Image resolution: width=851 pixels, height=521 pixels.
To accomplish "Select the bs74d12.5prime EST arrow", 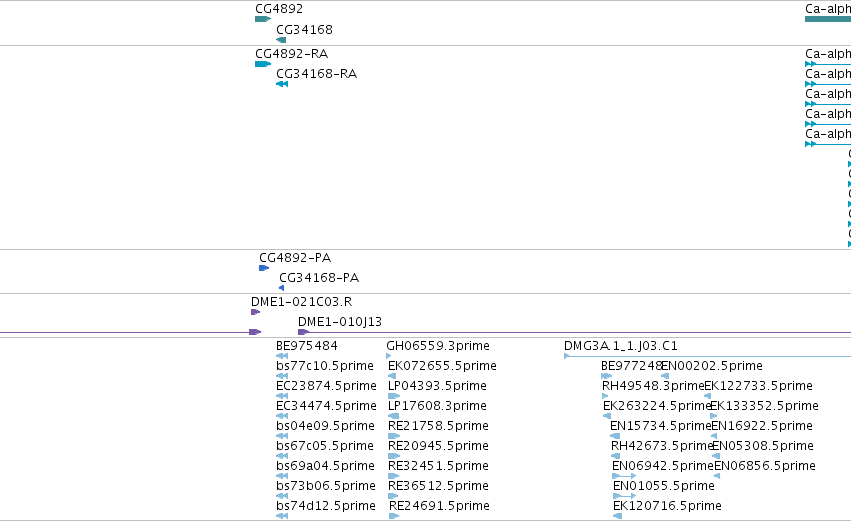I will (x=282, y=516).
